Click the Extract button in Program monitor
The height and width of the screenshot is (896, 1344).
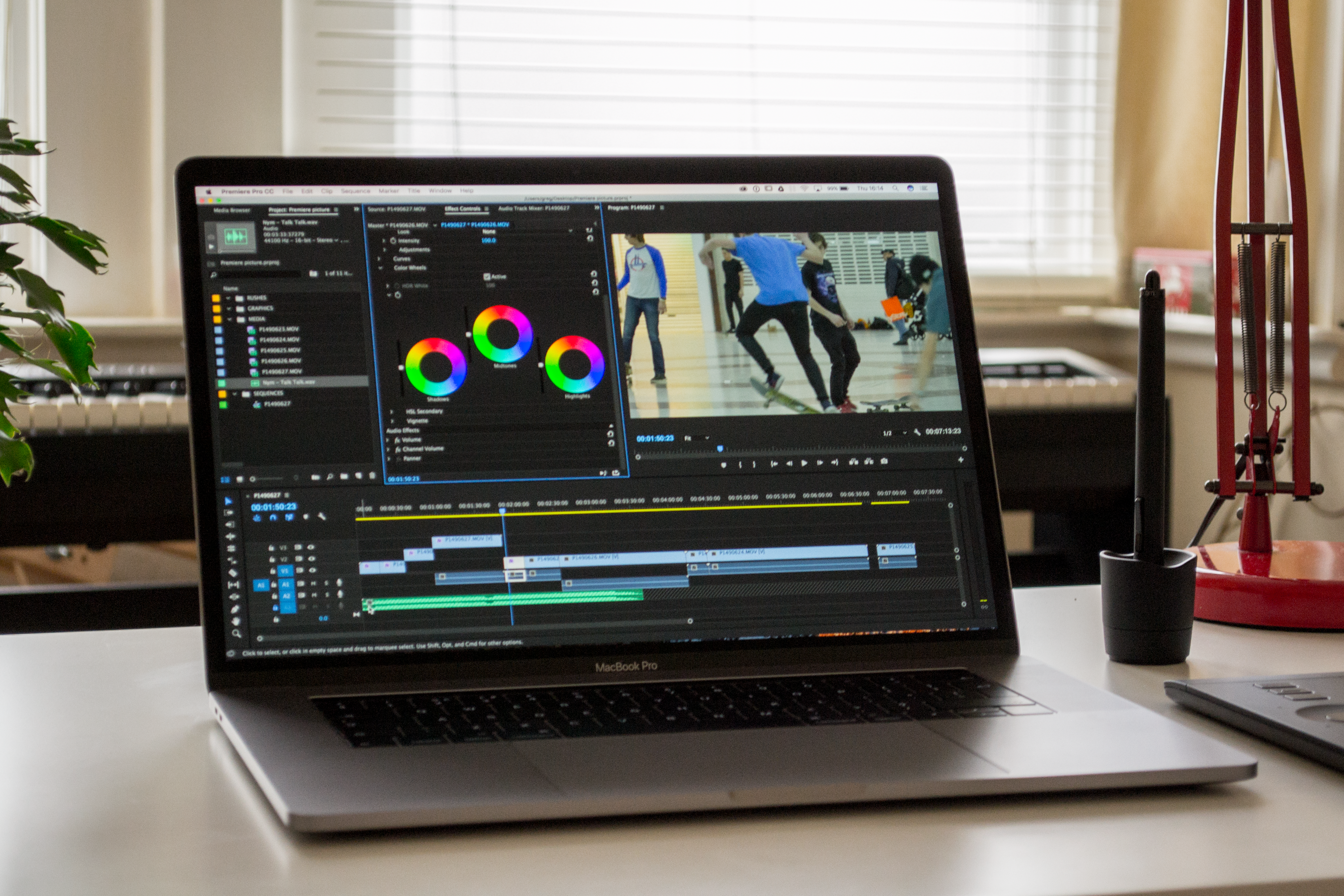pyautogui.click(x=869, y=461)
